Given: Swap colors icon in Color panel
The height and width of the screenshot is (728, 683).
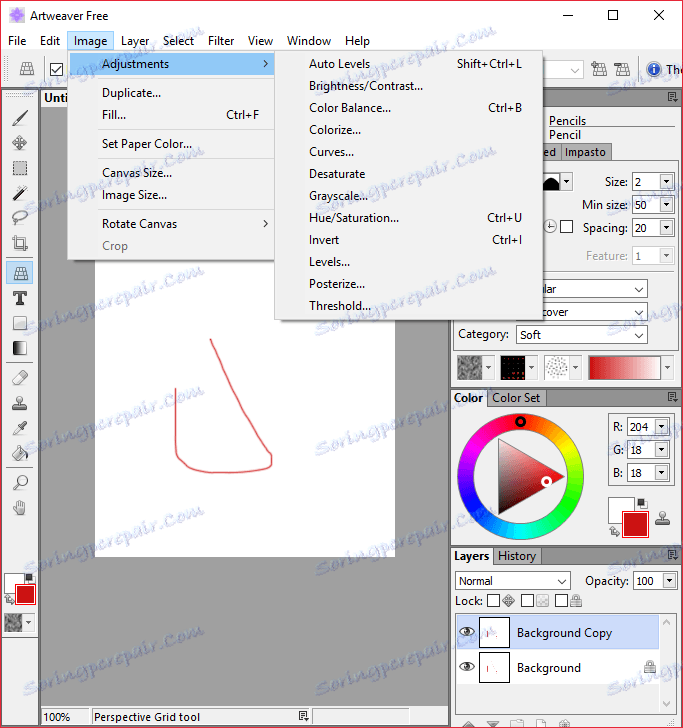Looking at the screenshot, I should pos(614,531).
